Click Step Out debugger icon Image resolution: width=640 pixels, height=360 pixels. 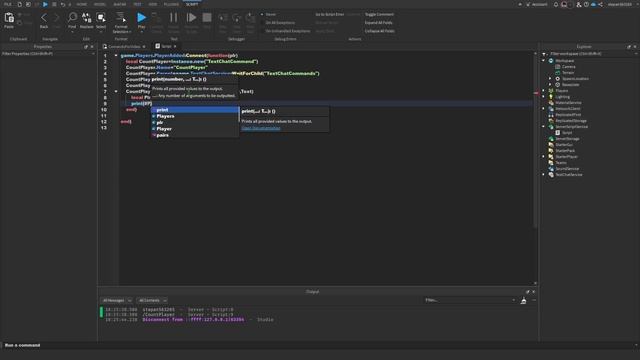pos(250,18)
